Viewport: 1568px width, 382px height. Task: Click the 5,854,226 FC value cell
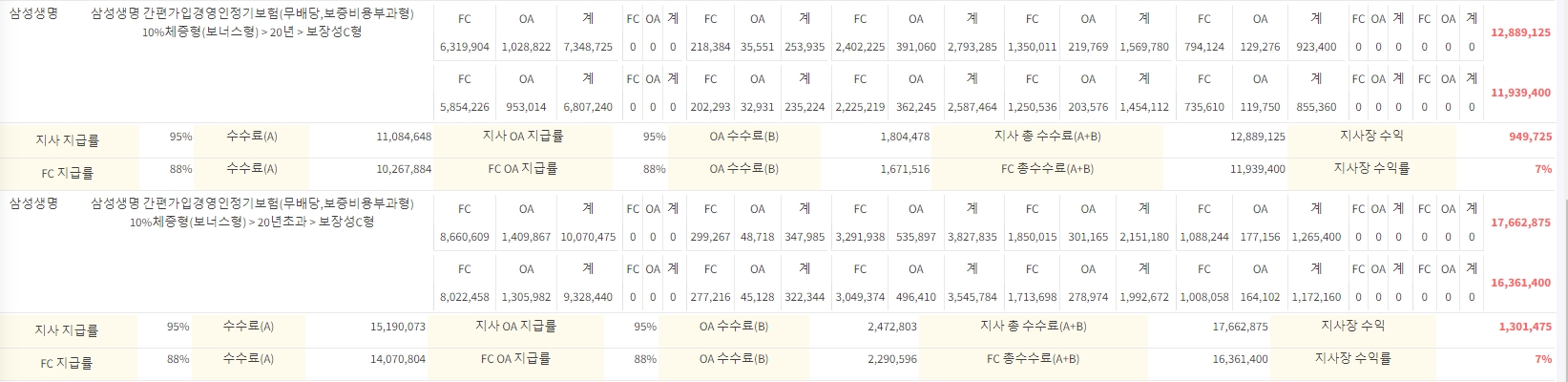tap(465, 108)
